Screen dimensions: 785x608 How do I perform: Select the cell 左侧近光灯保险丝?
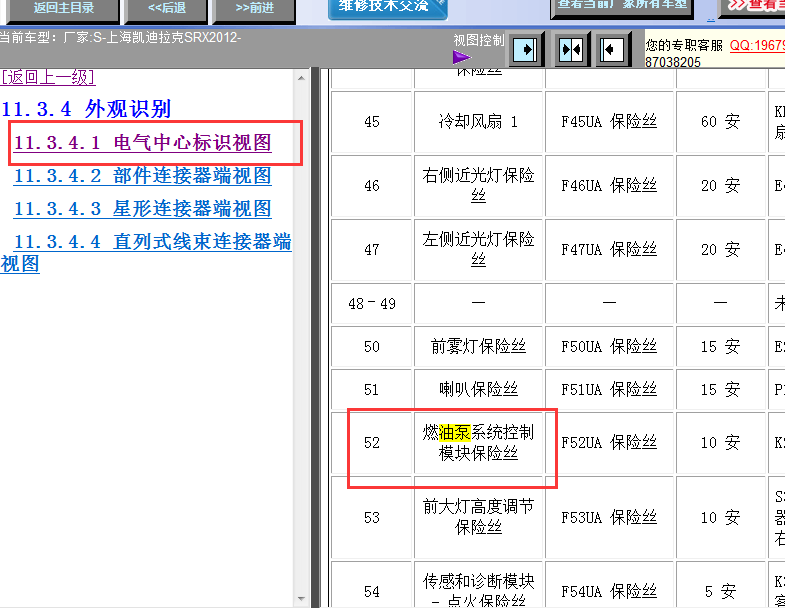(x=478, y=249)
